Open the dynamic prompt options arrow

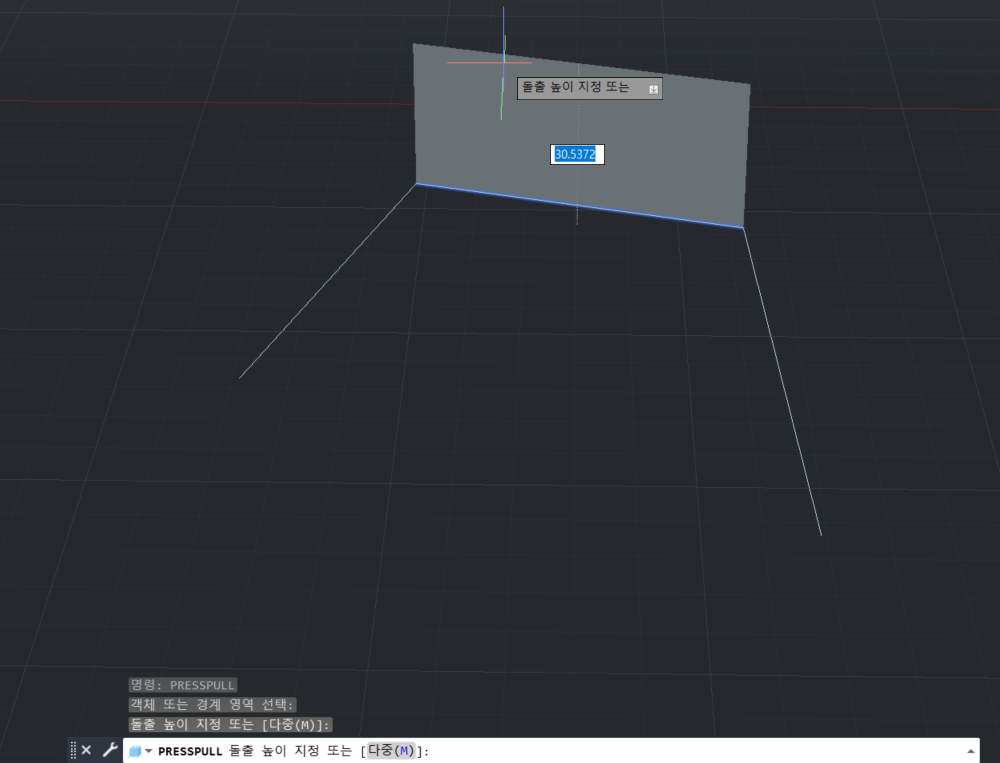(654, 89)
